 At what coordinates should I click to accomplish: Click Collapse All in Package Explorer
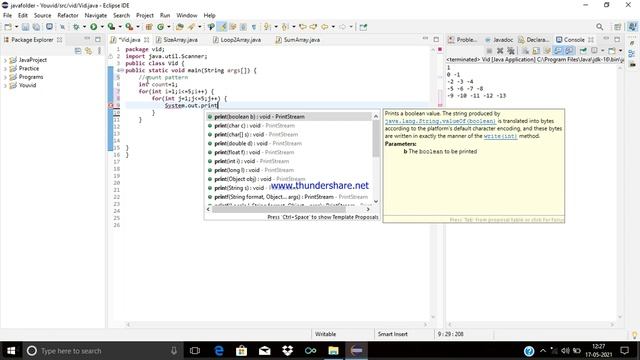pos(78,51)
